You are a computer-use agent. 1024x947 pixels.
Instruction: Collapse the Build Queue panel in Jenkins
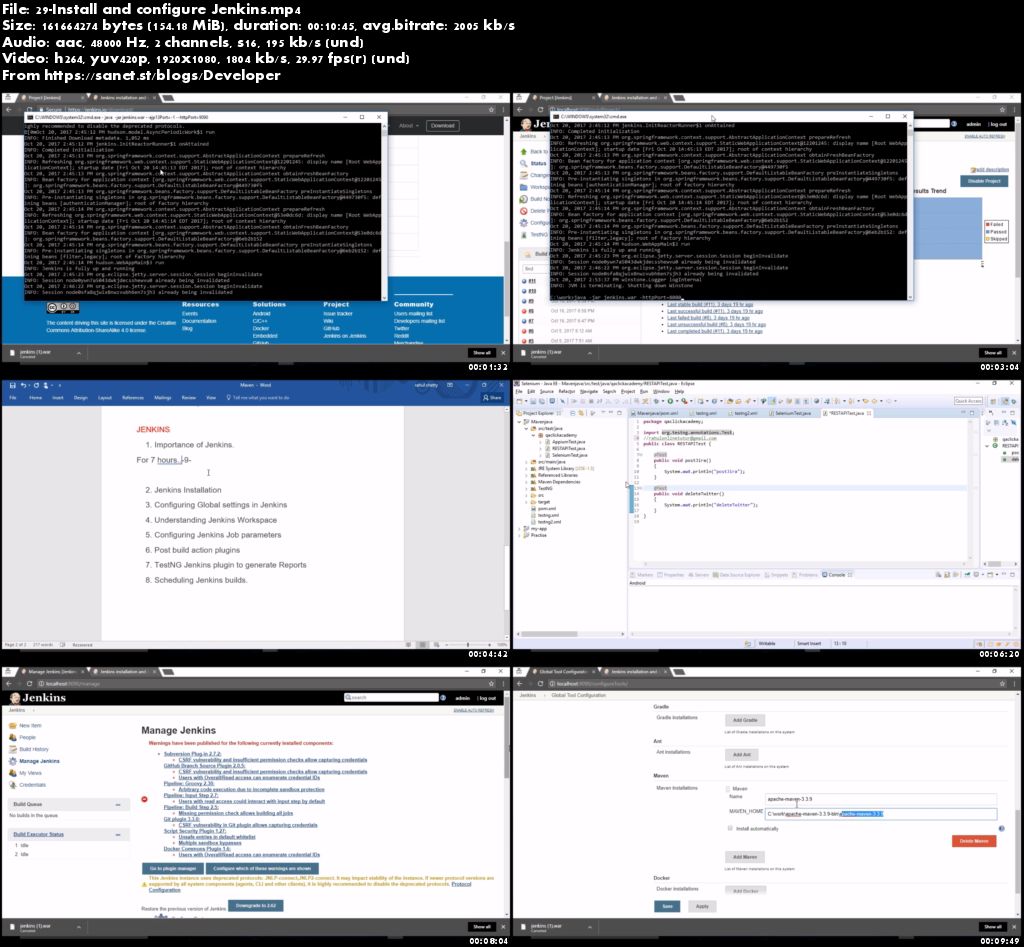point(118,805)
